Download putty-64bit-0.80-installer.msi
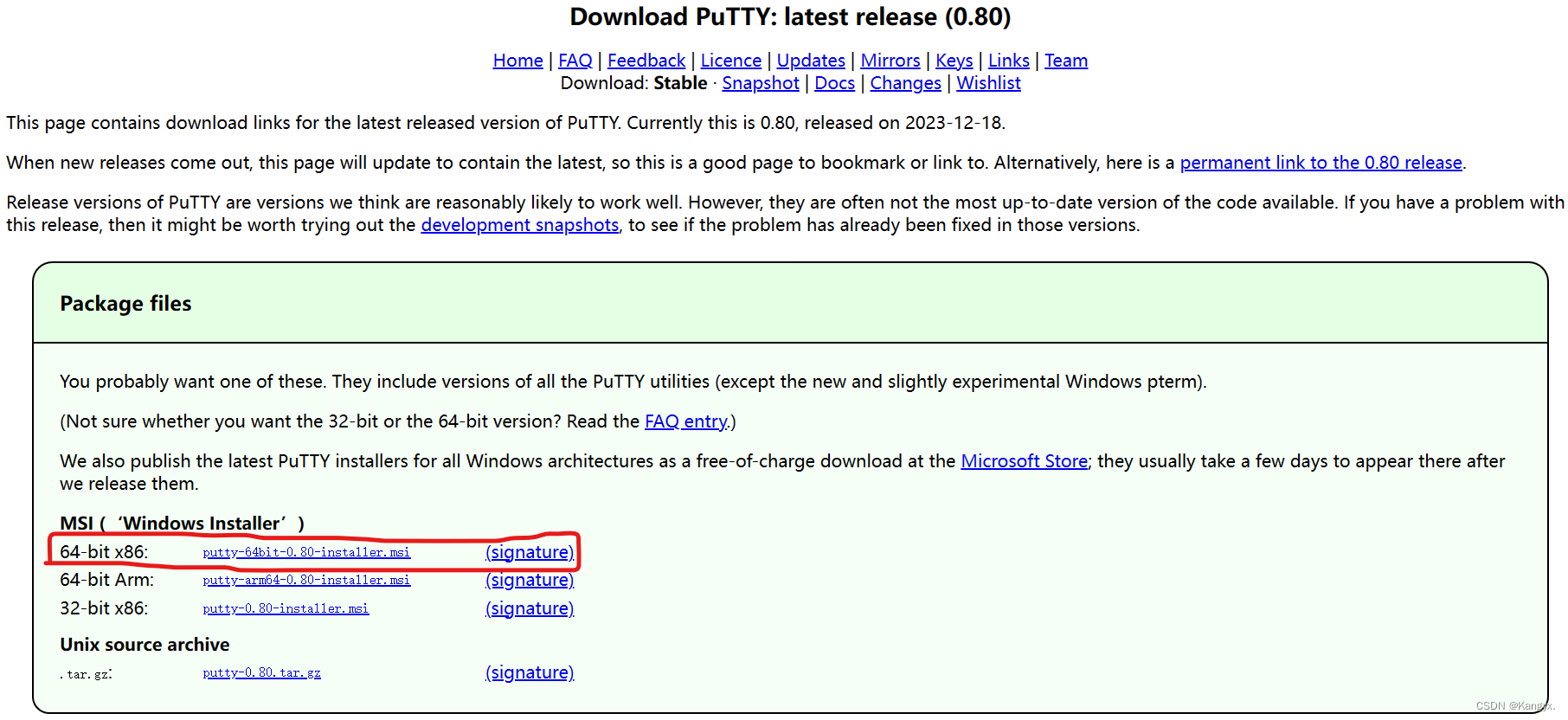Screen dimensions: 1568x720 click(x=306, y=552)
